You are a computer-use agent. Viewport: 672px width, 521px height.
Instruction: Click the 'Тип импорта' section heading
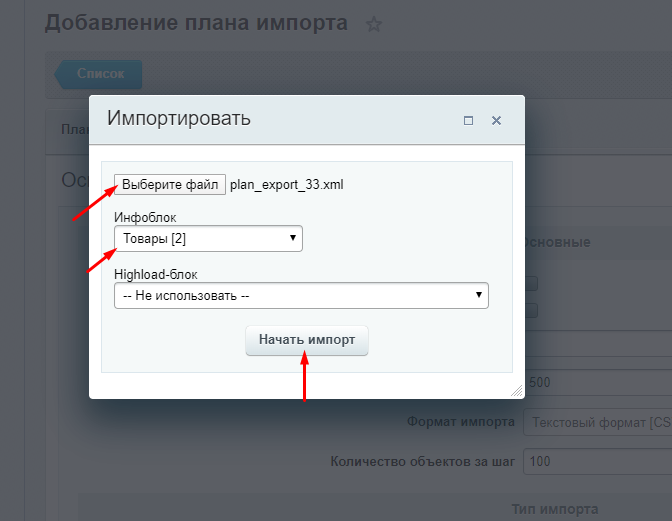(555, 509)
